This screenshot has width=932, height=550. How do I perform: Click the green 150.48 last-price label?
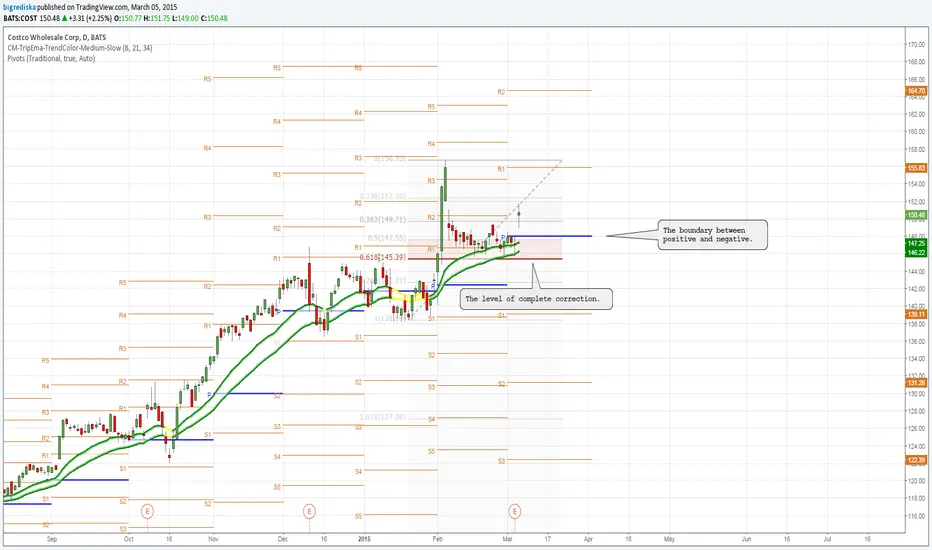[916, 215]
